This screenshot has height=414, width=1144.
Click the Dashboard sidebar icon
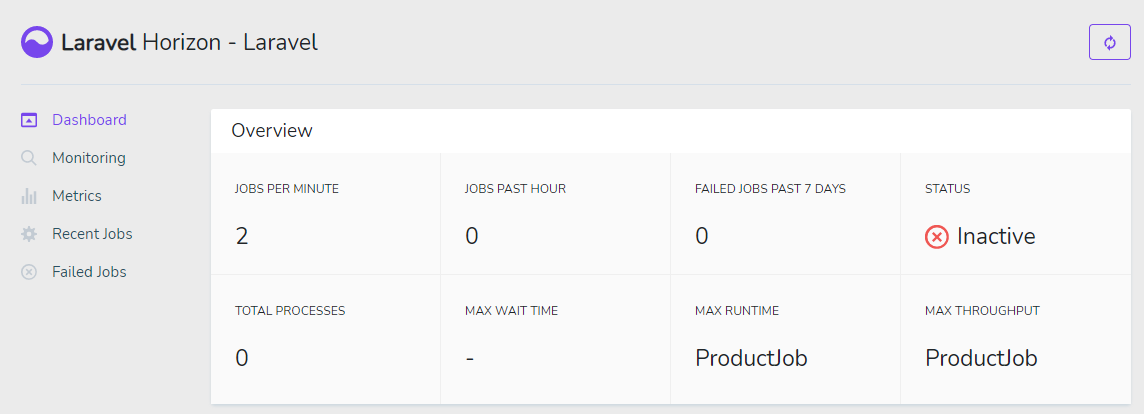coord(28,120)
